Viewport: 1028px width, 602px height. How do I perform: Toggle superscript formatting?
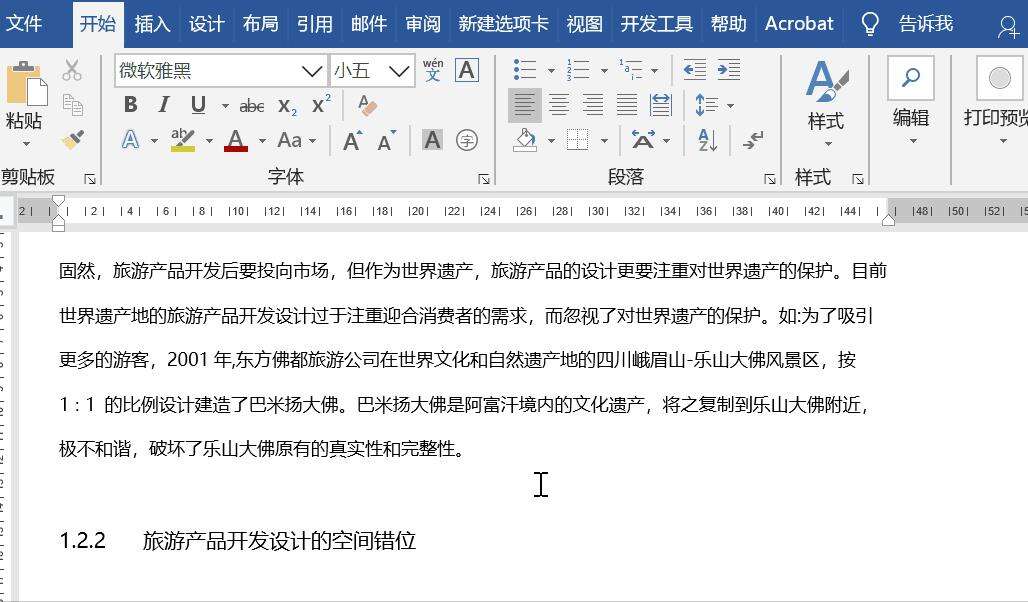pyautogui.click(x=321, y=104)
